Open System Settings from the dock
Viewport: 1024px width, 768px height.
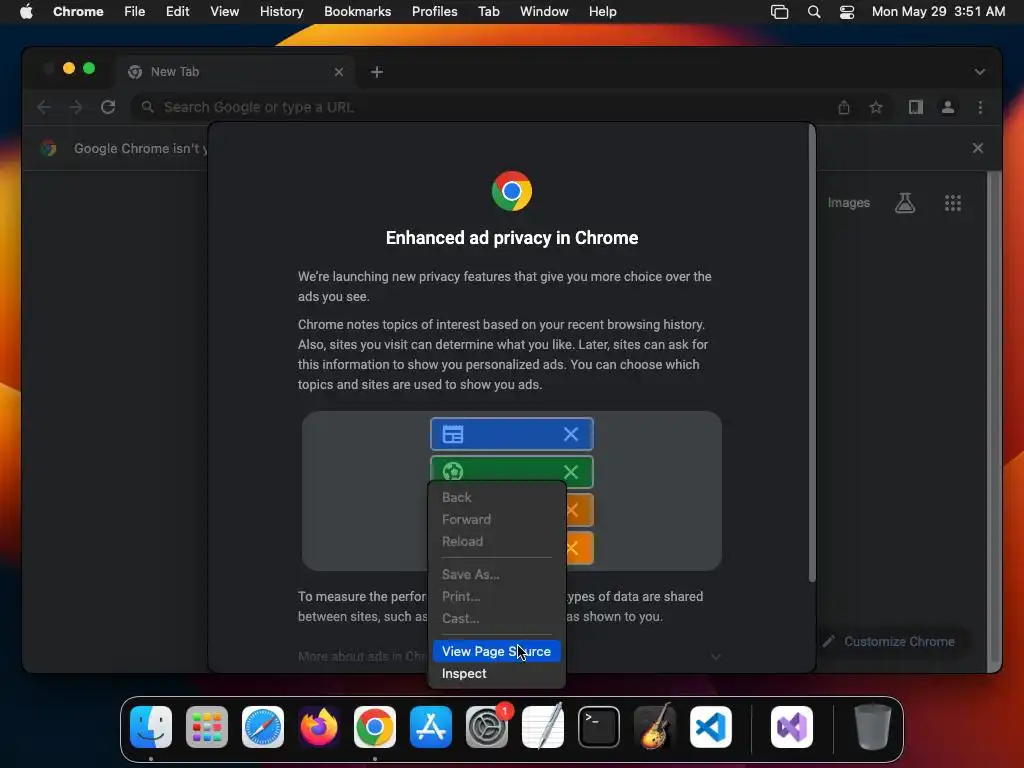tap(487, 727)
